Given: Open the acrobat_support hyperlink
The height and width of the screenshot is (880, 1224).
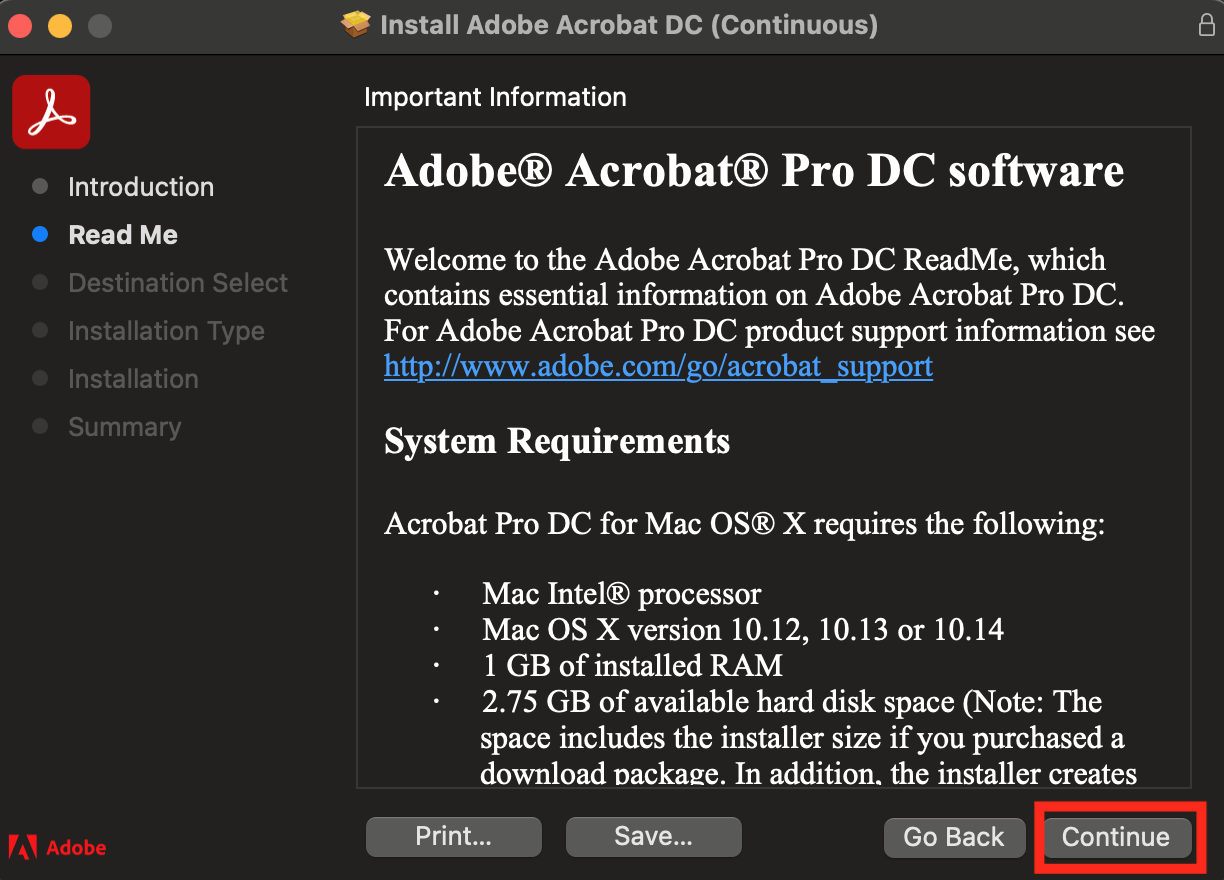Looking at the screenshot, I should coord(659,367).
